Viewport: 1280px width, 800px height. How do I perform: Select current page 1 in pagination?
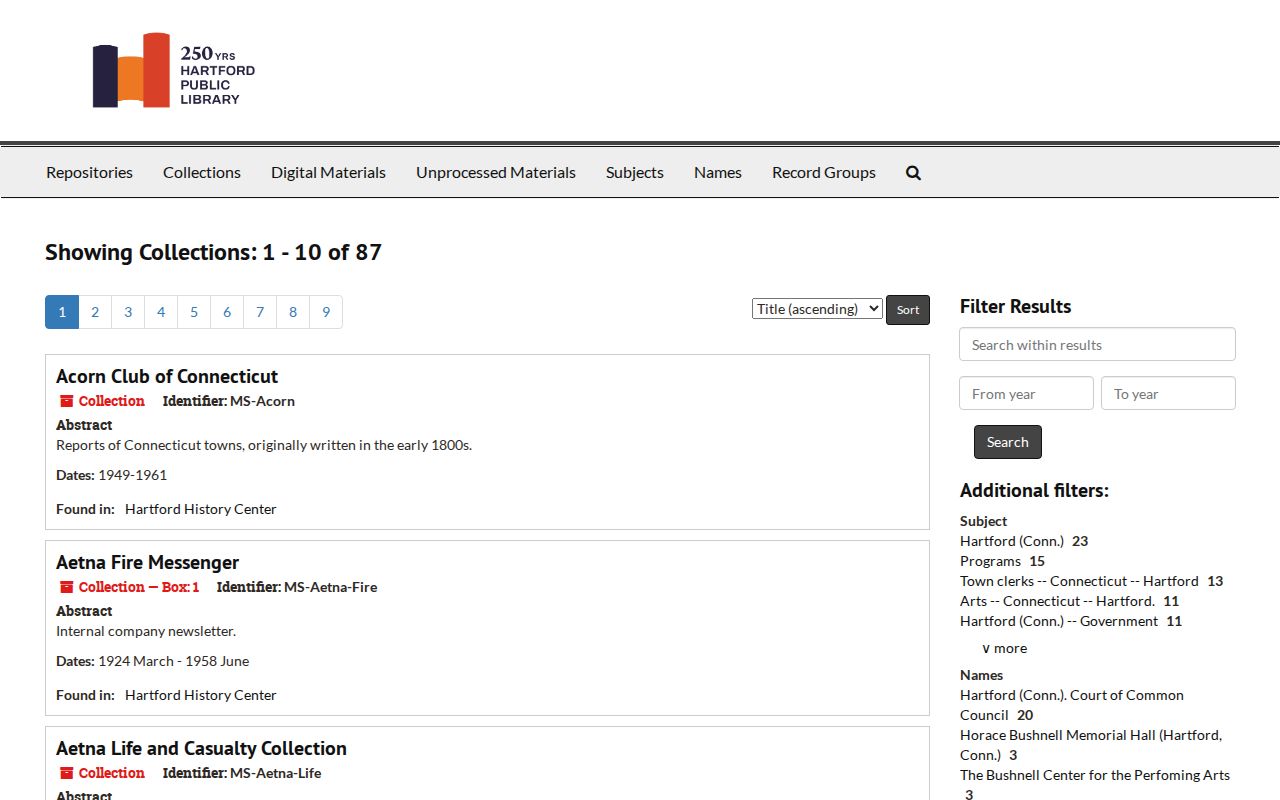point(62,312)
